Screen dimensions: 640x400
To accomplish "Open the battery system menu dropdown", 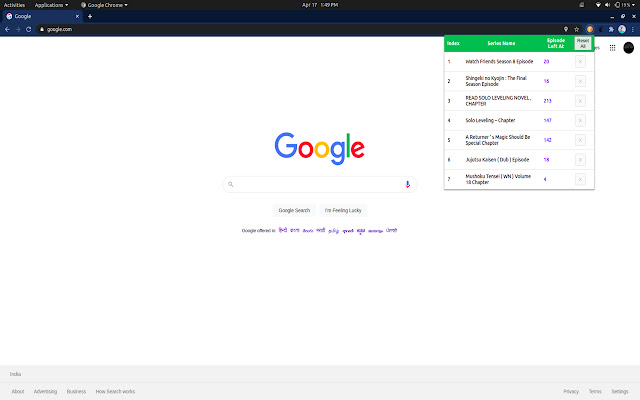I will (625, 5).
